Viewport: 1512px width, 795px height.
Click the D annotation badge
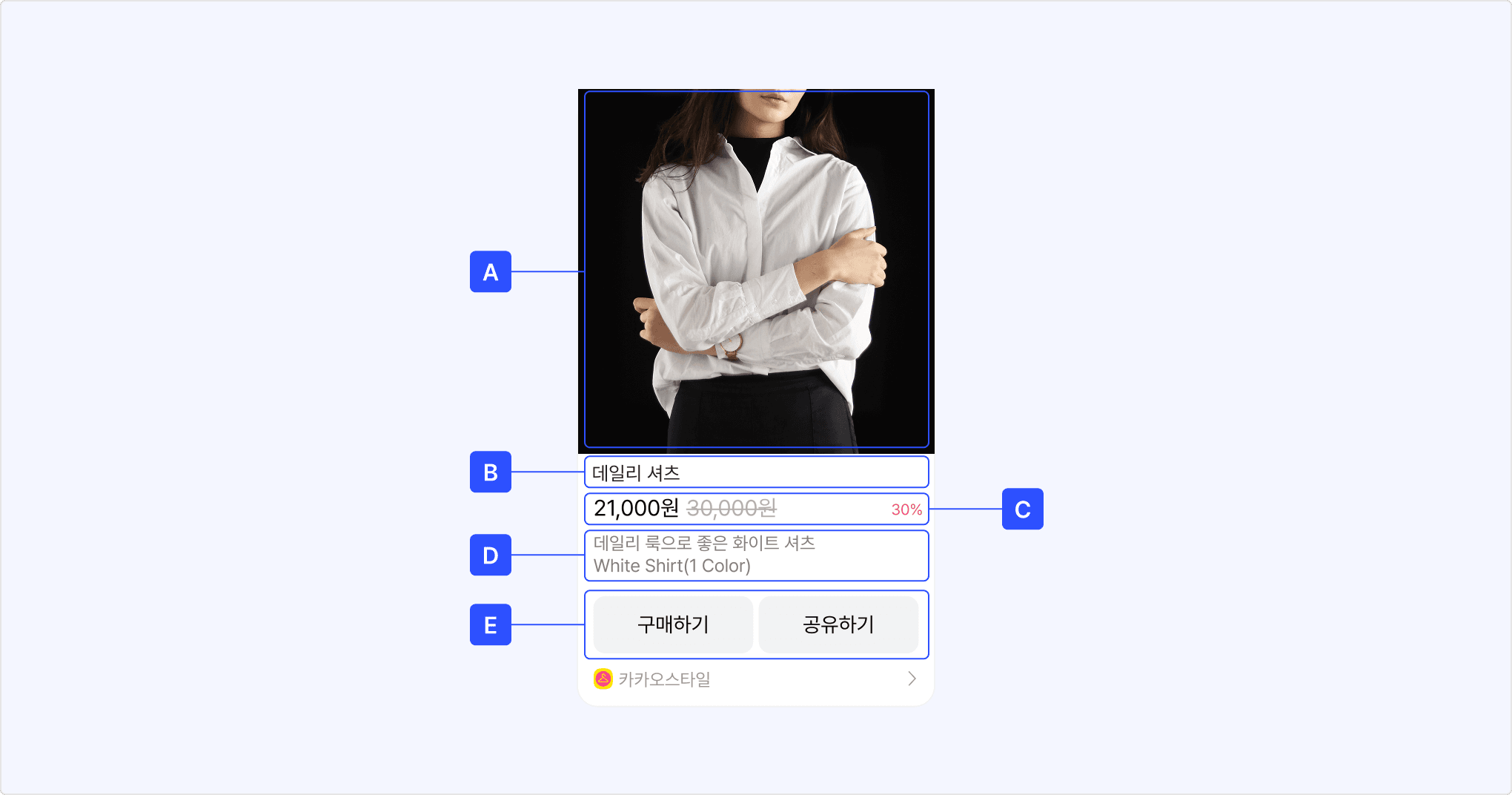pyautogui.click(x=491, y=555)
